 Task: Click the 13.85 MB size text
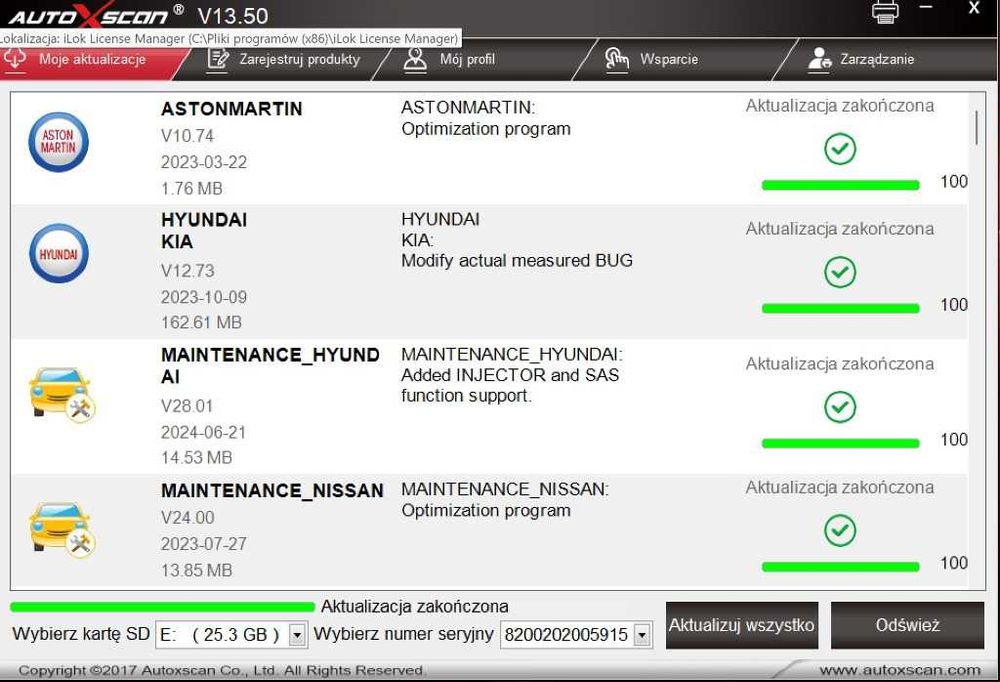tap(196, 570)
